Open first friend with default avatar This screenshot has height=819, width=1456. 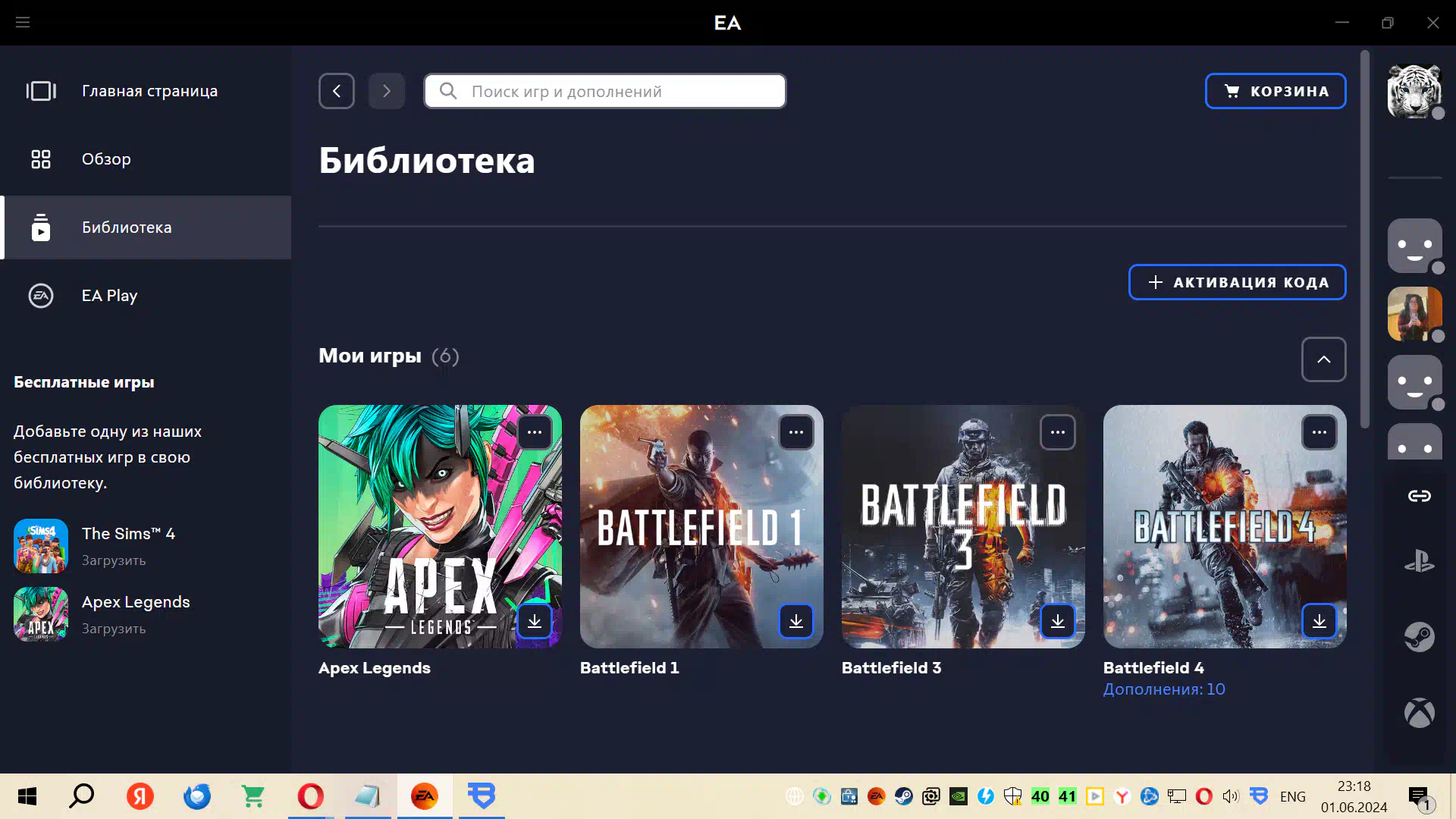(x=1415, y=246)
